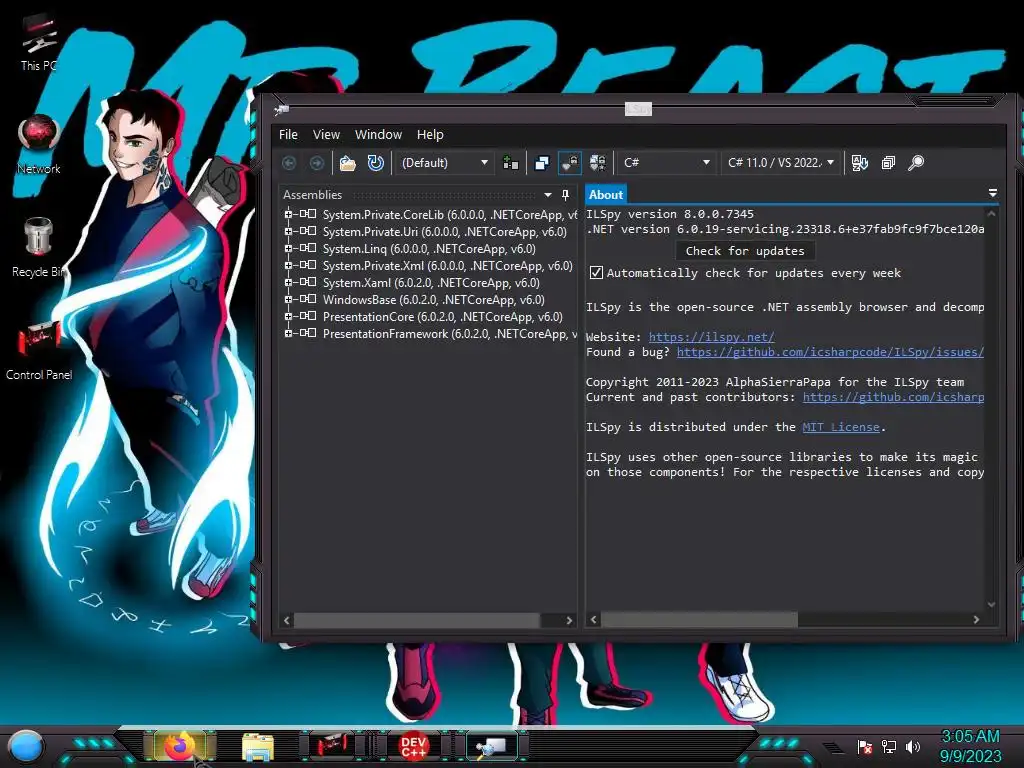Screen dimensions: 1024x768
Task: Open Dev-C++ from the taskbar
Action: (x=413, y=747)
